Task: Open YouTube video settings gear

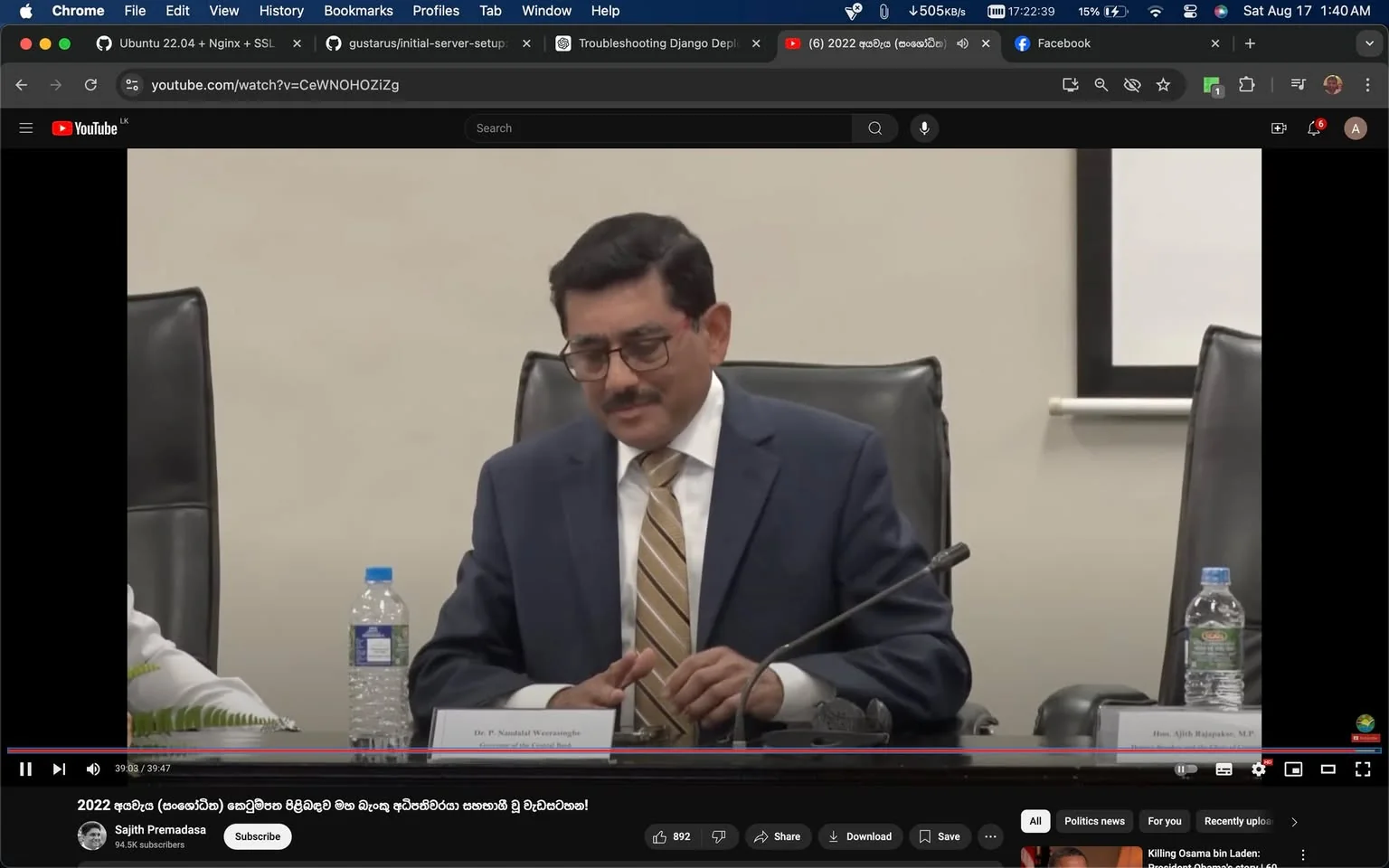Action: point(1259,769)
